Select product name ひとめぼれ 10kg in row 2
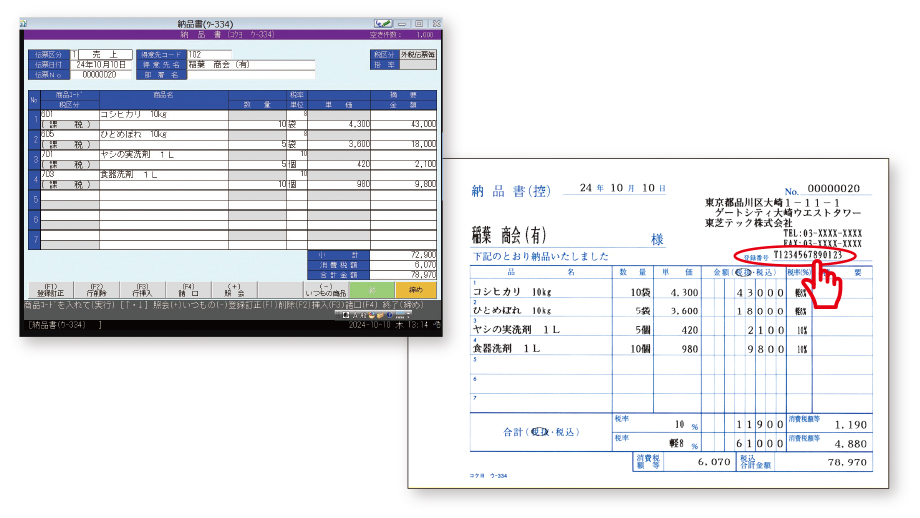This screenshot has width=920, height=518. click(133, 134)
